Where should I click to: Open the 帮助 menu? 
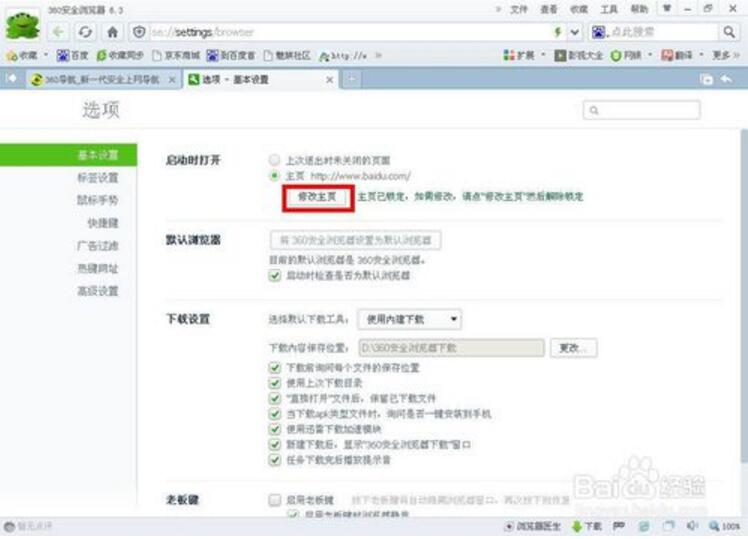(x=639, y=9)
